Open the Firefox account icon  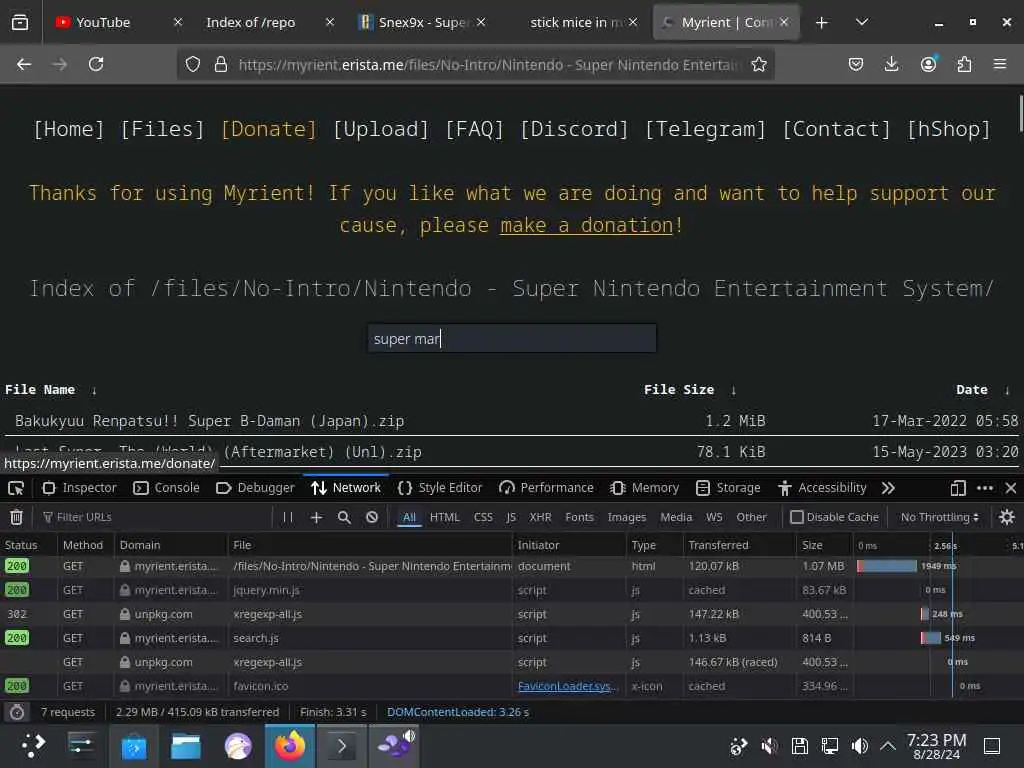click(x=928, y=64)
